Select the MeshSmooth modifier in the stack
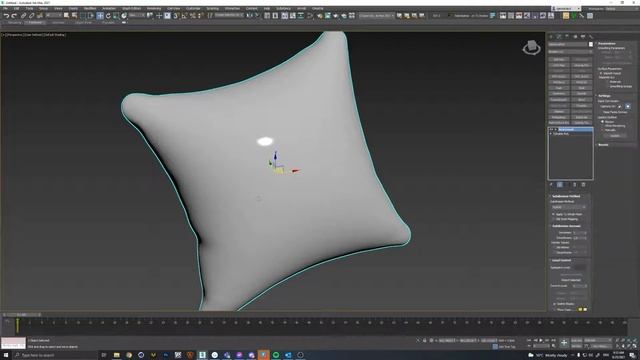640x360 pixels. pos(575,129)
